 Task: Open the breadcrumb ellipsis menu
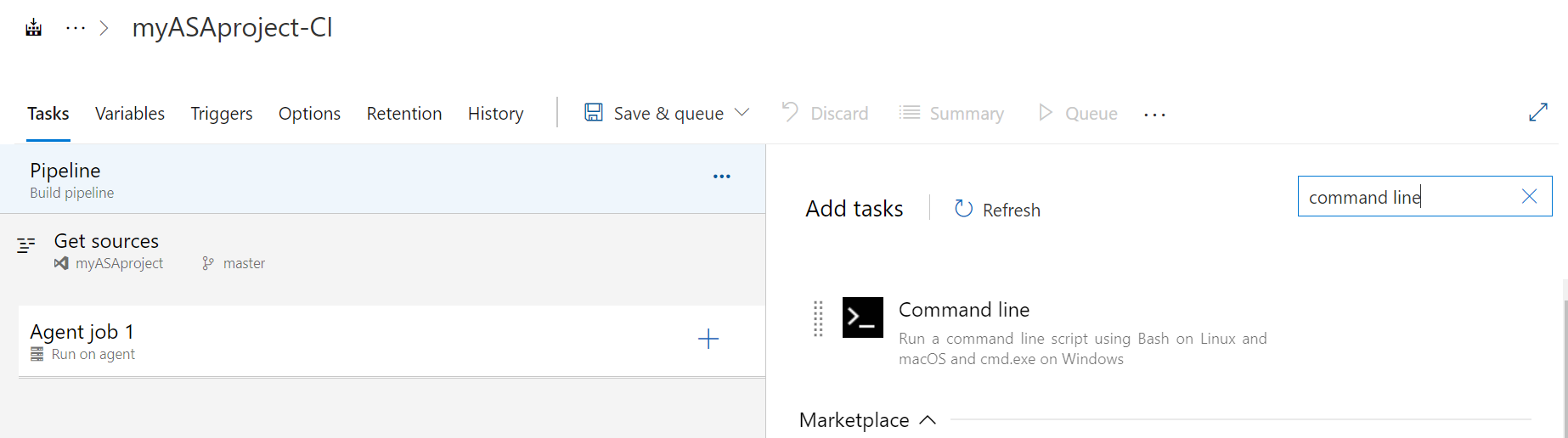(76, 28)
